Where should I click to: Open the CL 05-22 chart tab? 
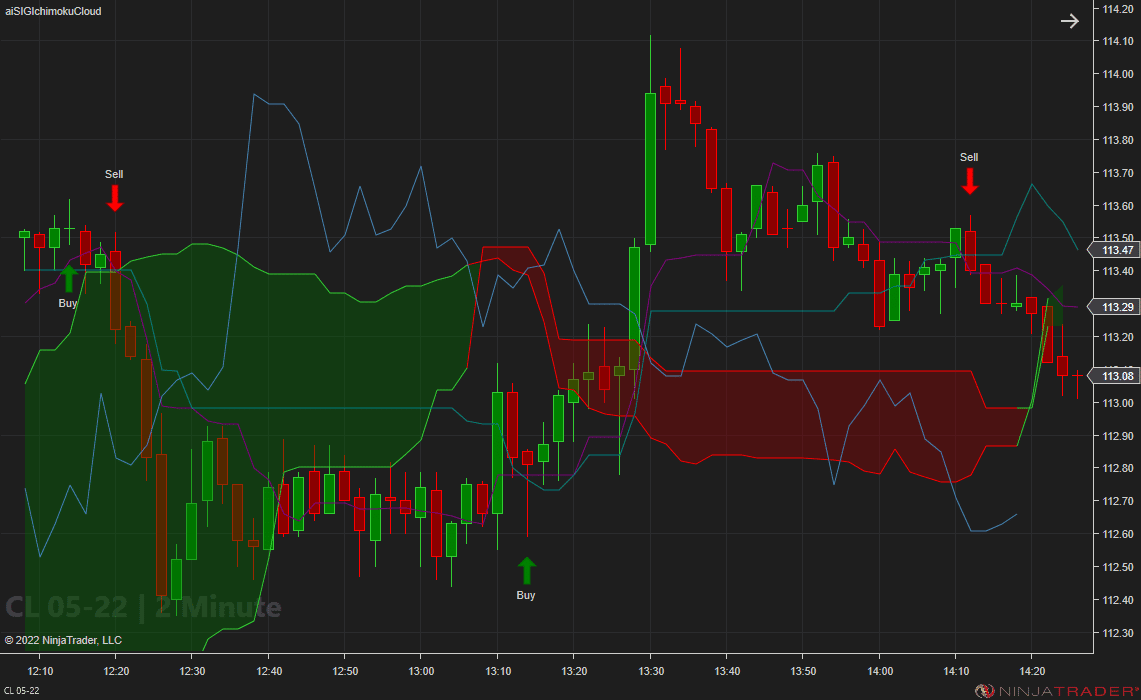(x=20, y=688)
